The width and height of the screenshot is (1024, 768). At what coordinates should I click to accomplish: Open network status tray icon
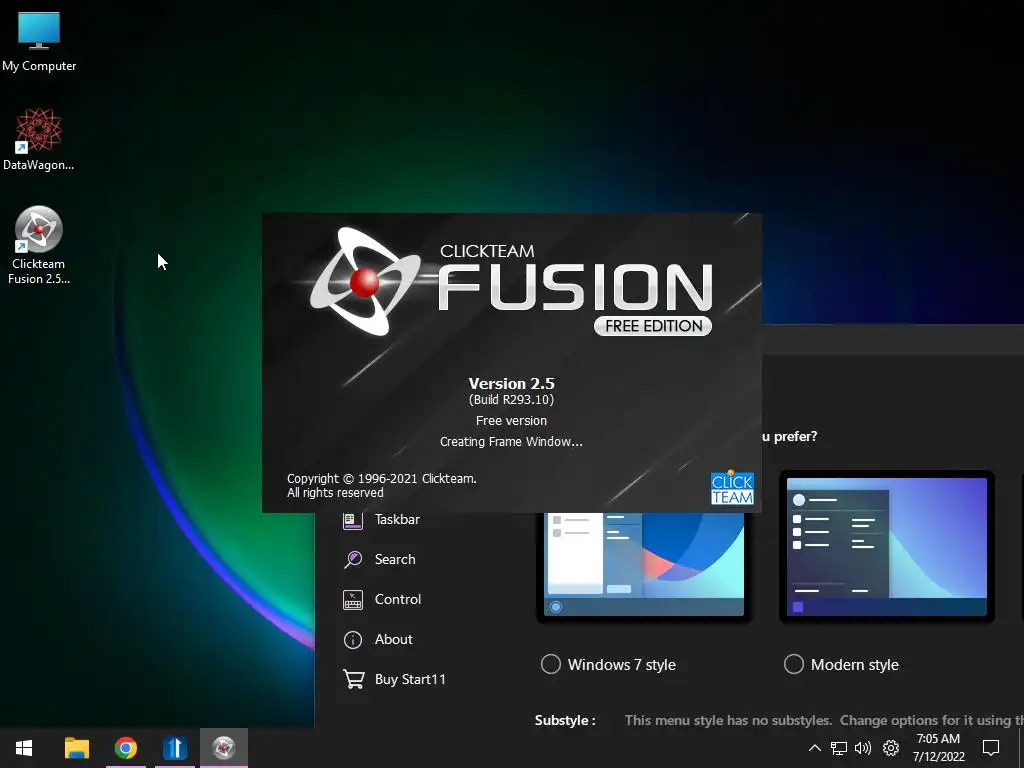(839, 748)
